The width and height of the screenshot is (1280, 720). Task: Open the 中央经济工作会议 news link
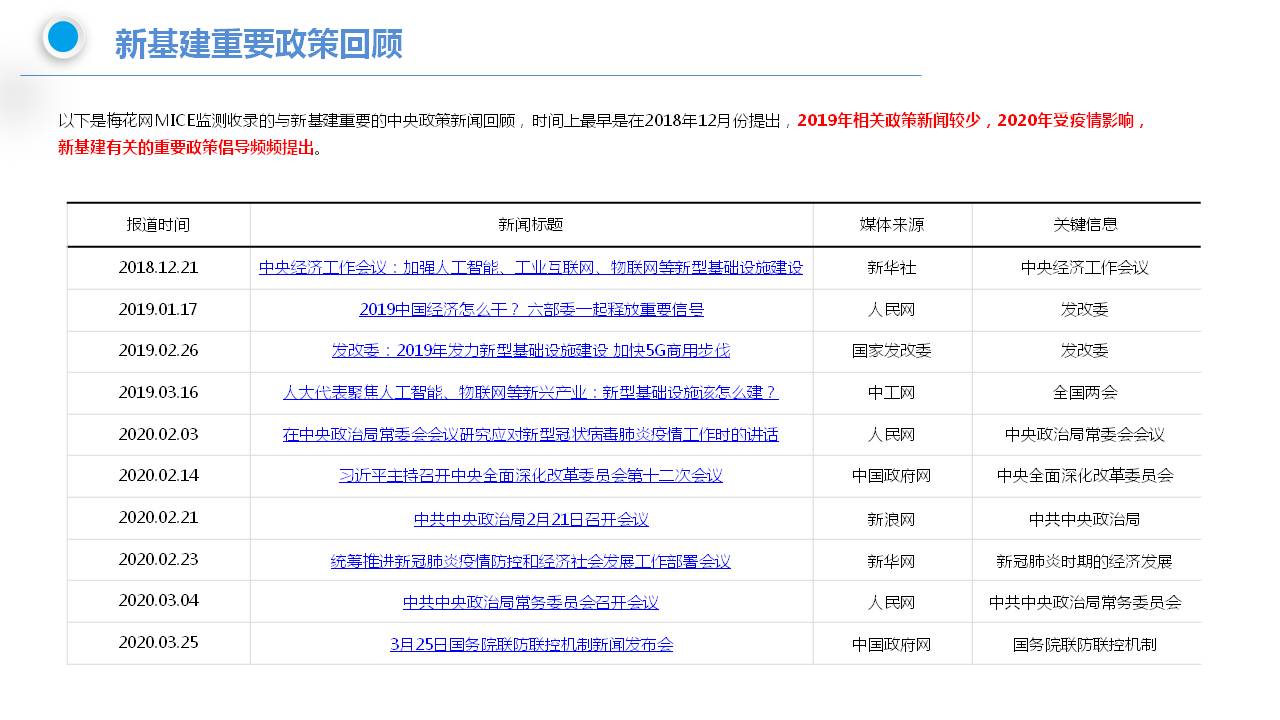[530, 268]
